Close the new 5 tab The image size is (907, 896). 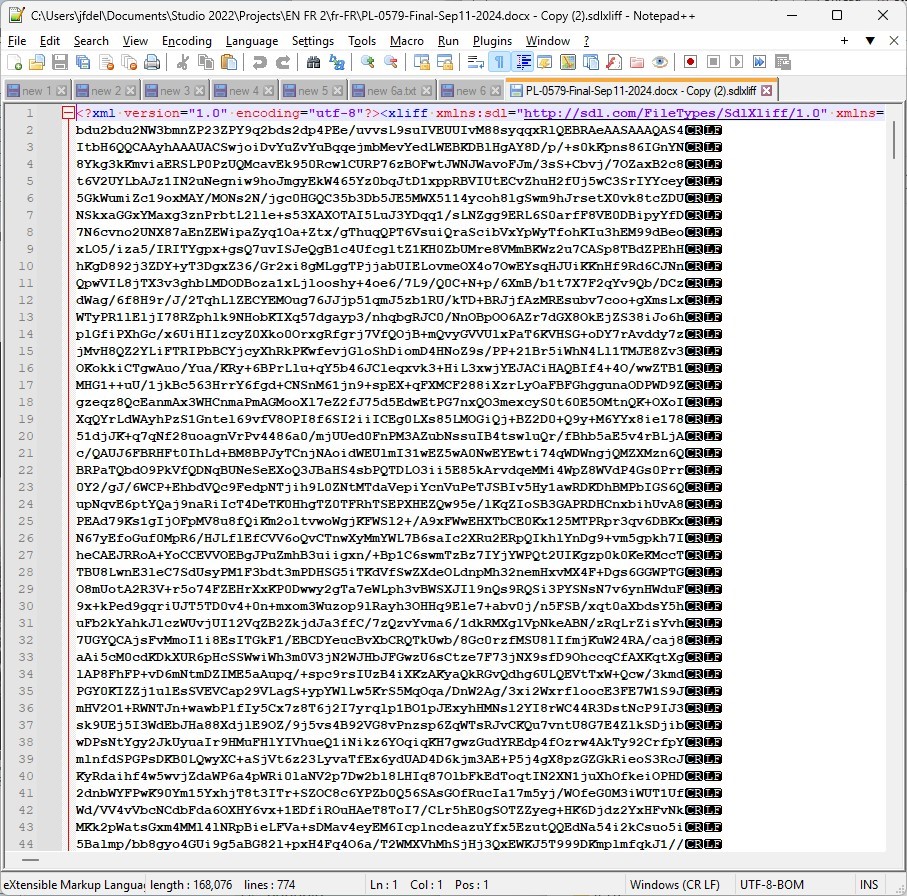(x=338, y=91)
